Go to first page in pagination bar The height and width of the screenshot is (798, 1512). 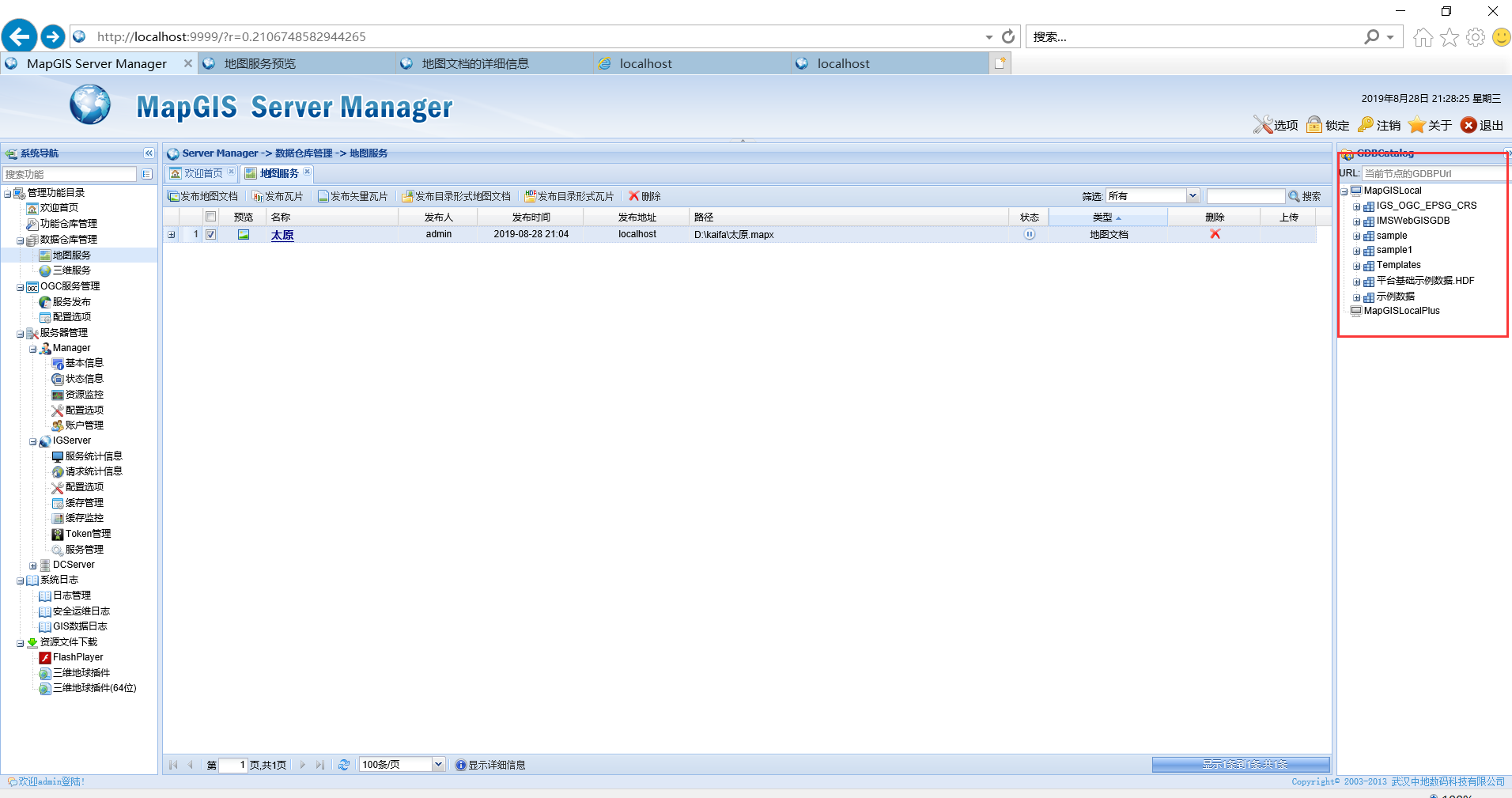(173, 765)
